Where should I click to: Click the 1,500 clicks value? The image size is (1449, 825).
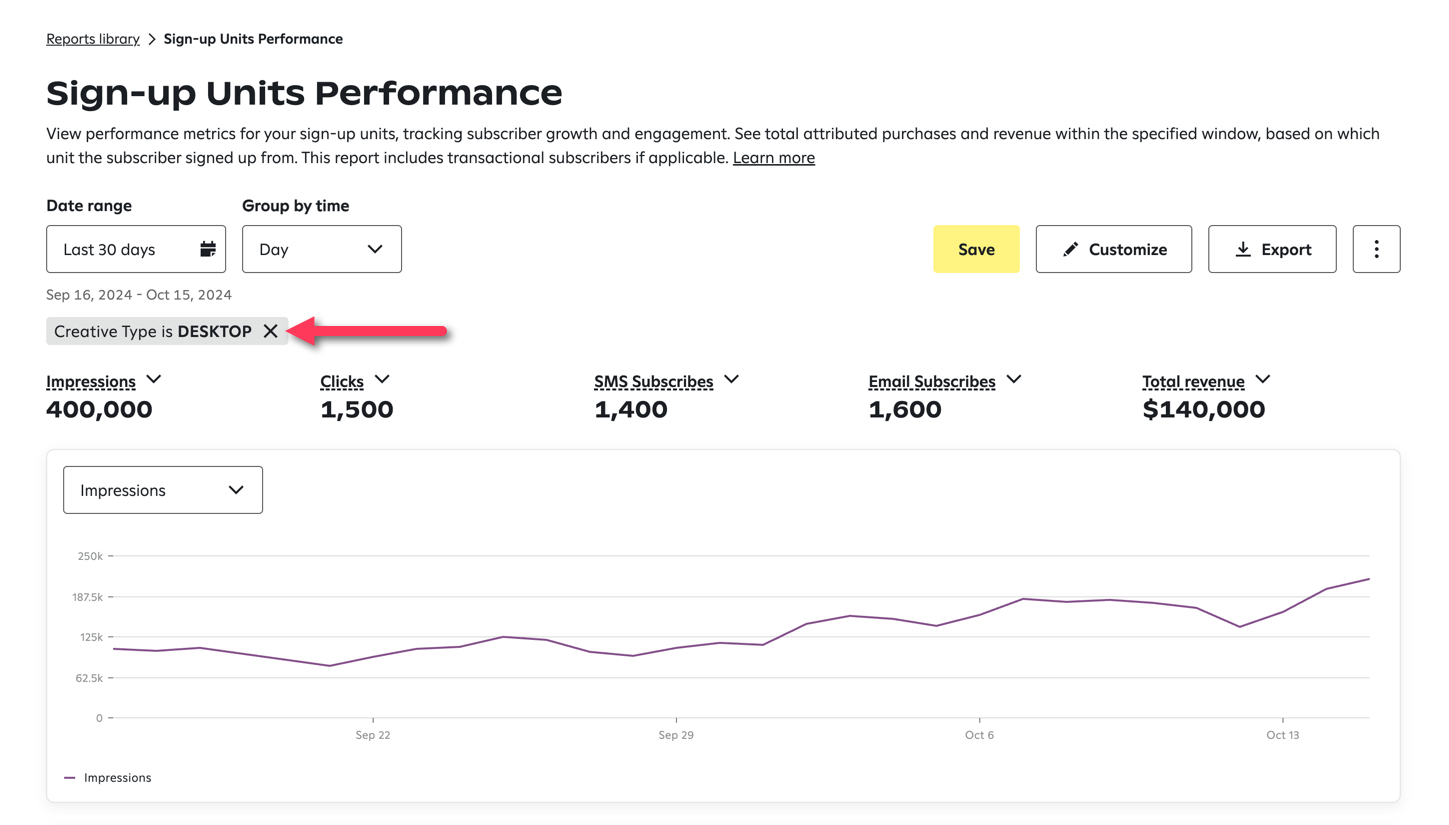(357, 409)
